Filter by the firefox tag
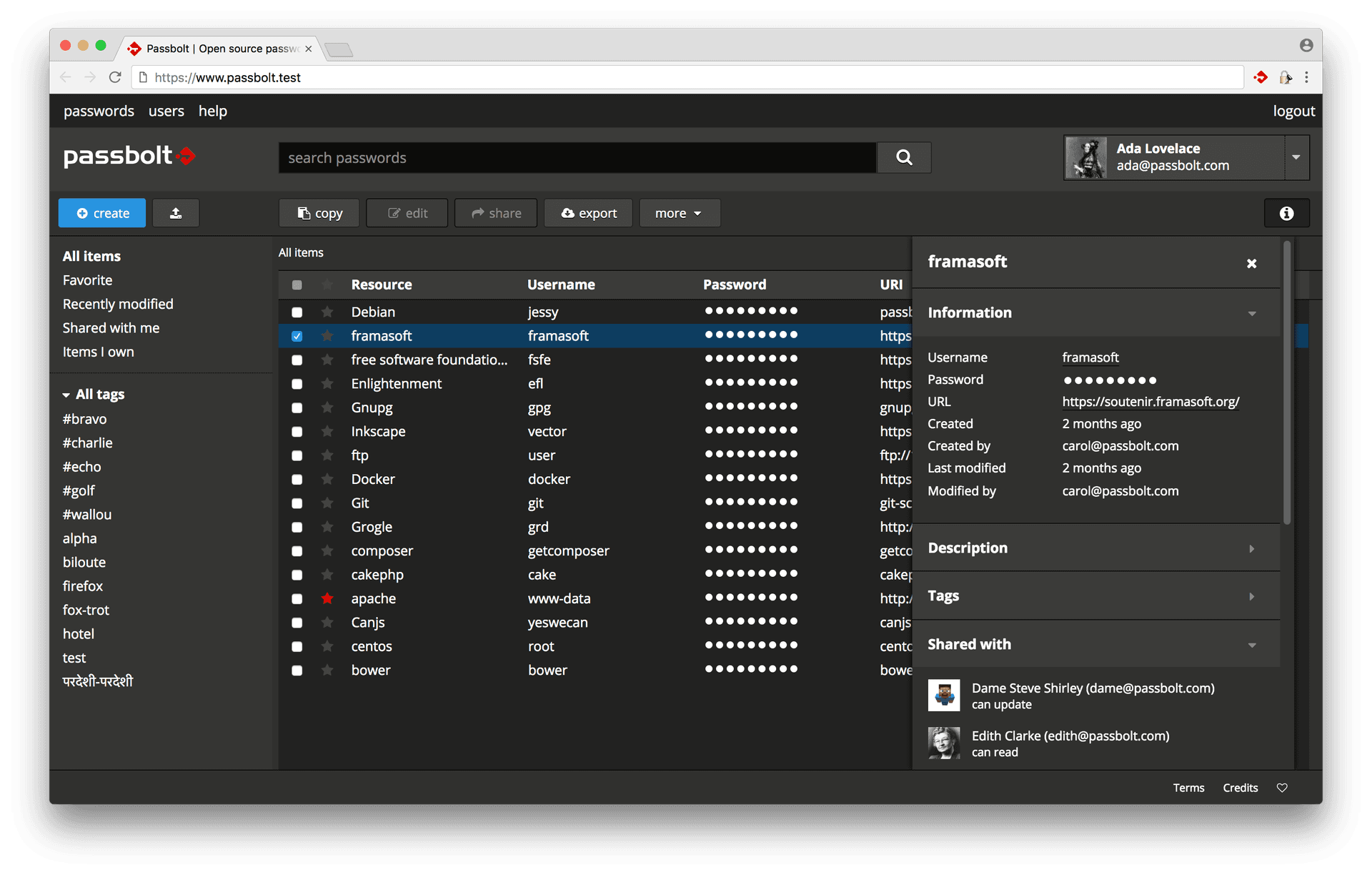The height and width of the screenshot is (875, 1372). [x=83, y=585]
